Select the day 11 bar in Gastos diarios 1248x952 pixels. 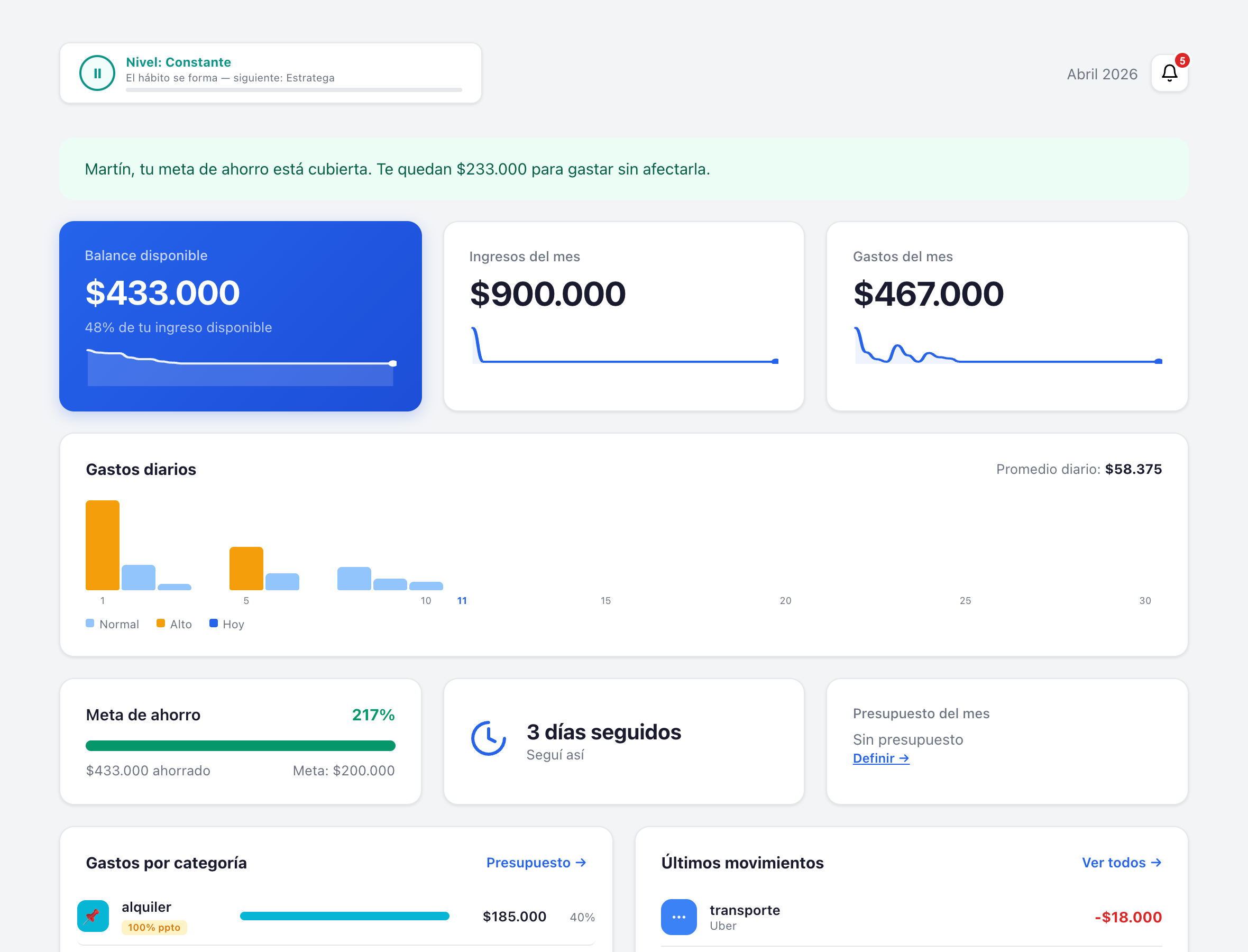pos(462,587)
